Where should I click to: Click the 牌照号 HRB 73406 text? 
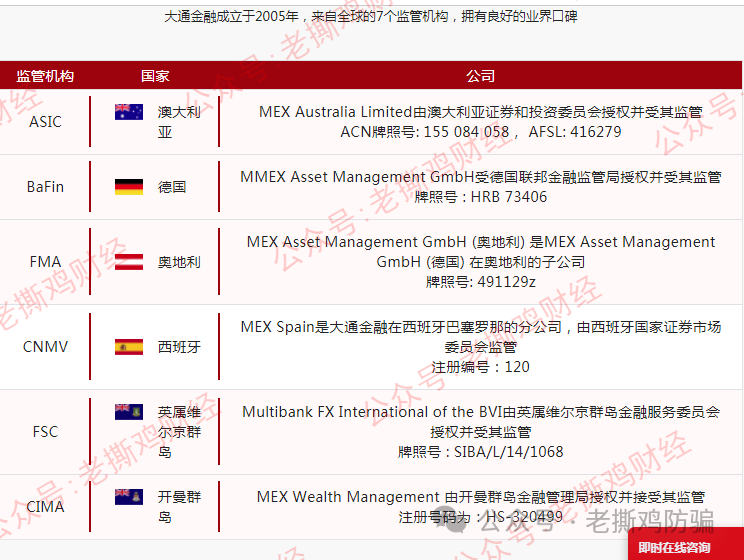480,196
